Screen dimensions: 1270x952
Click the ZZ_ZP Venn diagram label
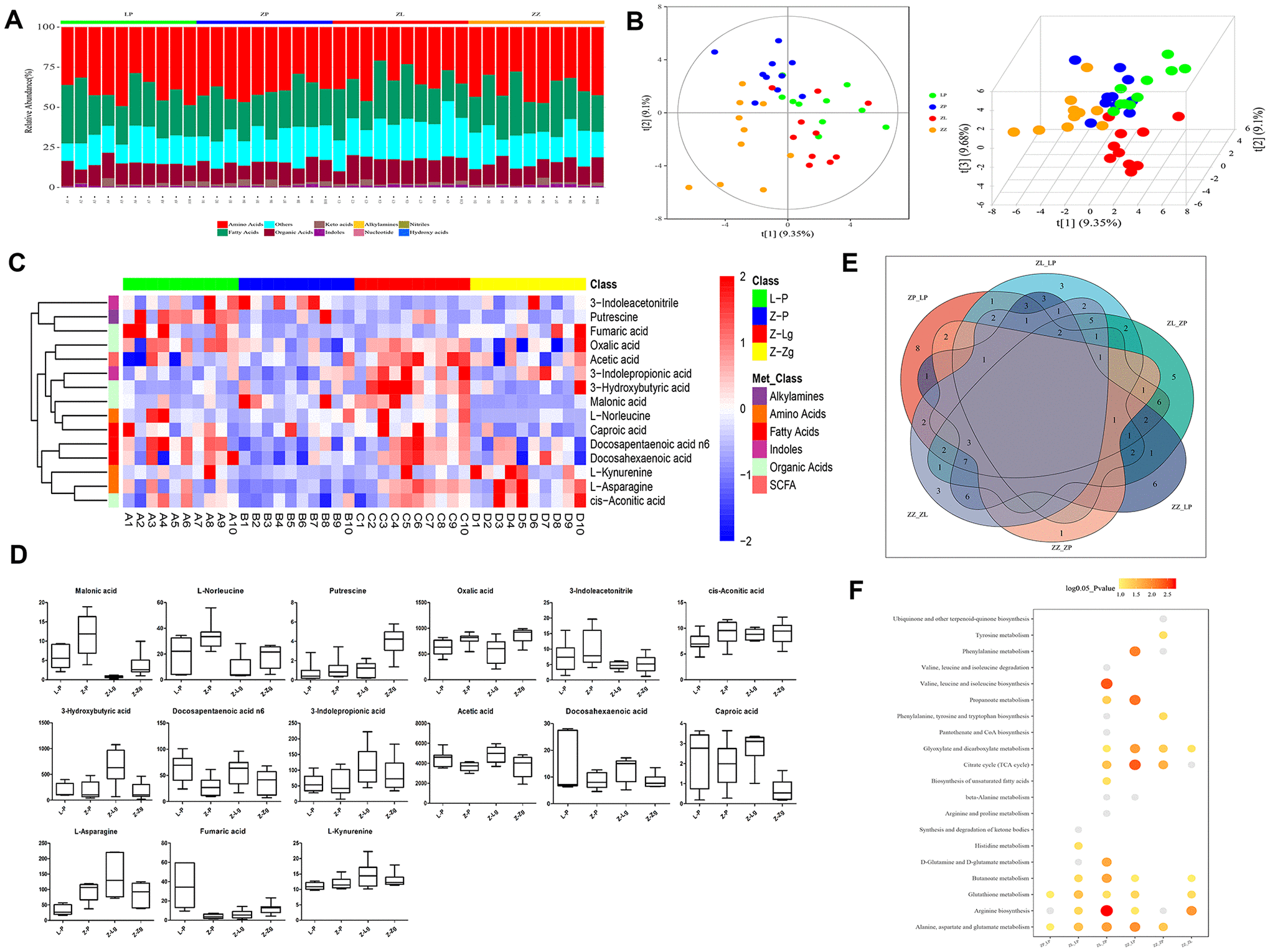pyautogui.click(x=1061, y=548)
